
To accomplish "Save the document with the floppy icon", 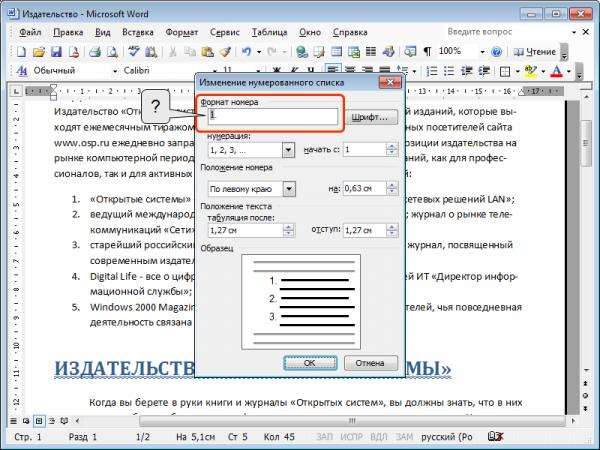I will point(56,52).
